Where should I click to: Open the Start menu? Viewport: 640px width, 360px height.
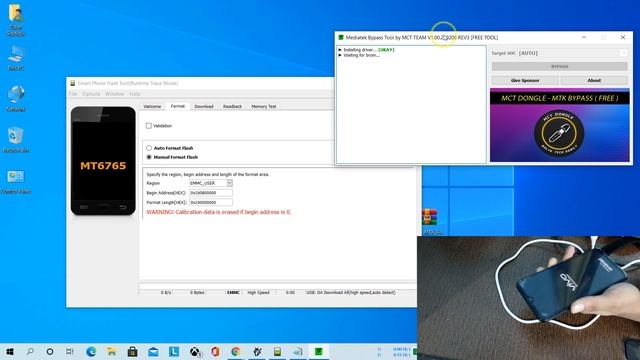(x=10, y=351)
